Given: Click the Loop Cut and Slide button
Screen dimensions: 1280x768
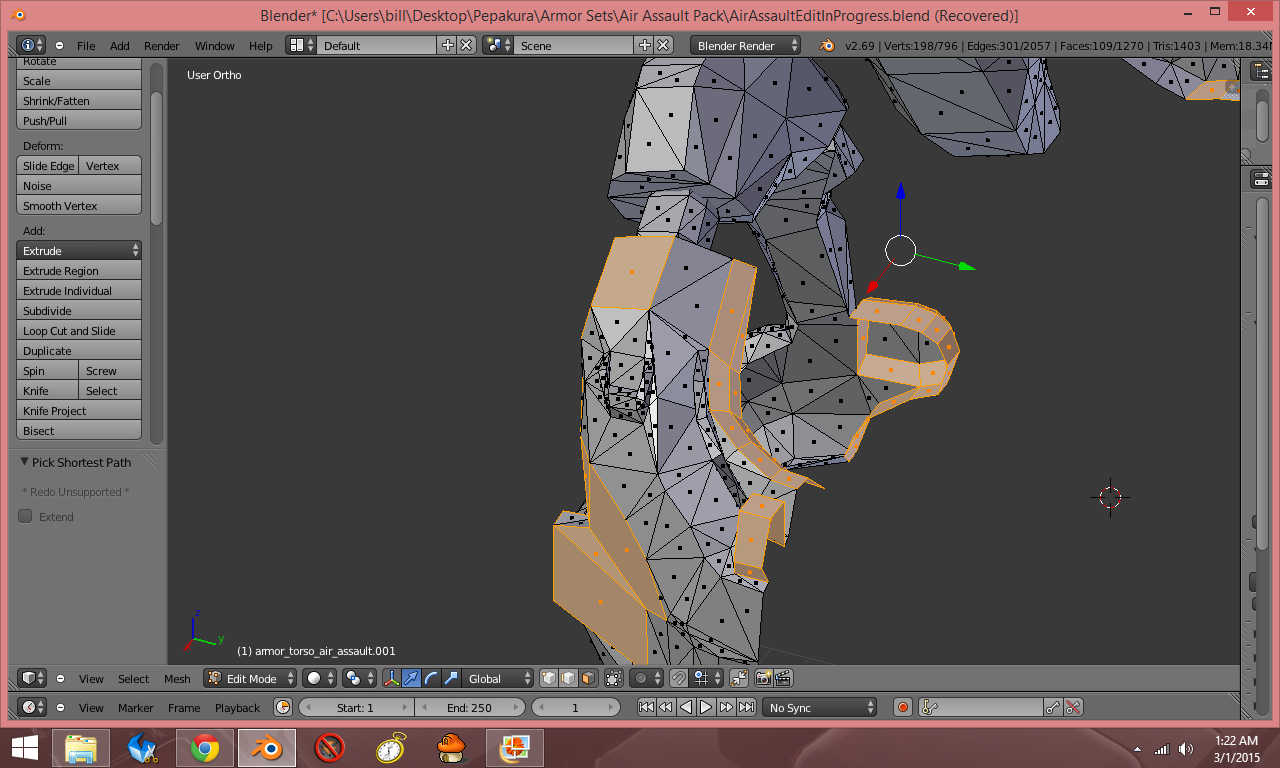Looking at the screenshot, I should [79, 331].
